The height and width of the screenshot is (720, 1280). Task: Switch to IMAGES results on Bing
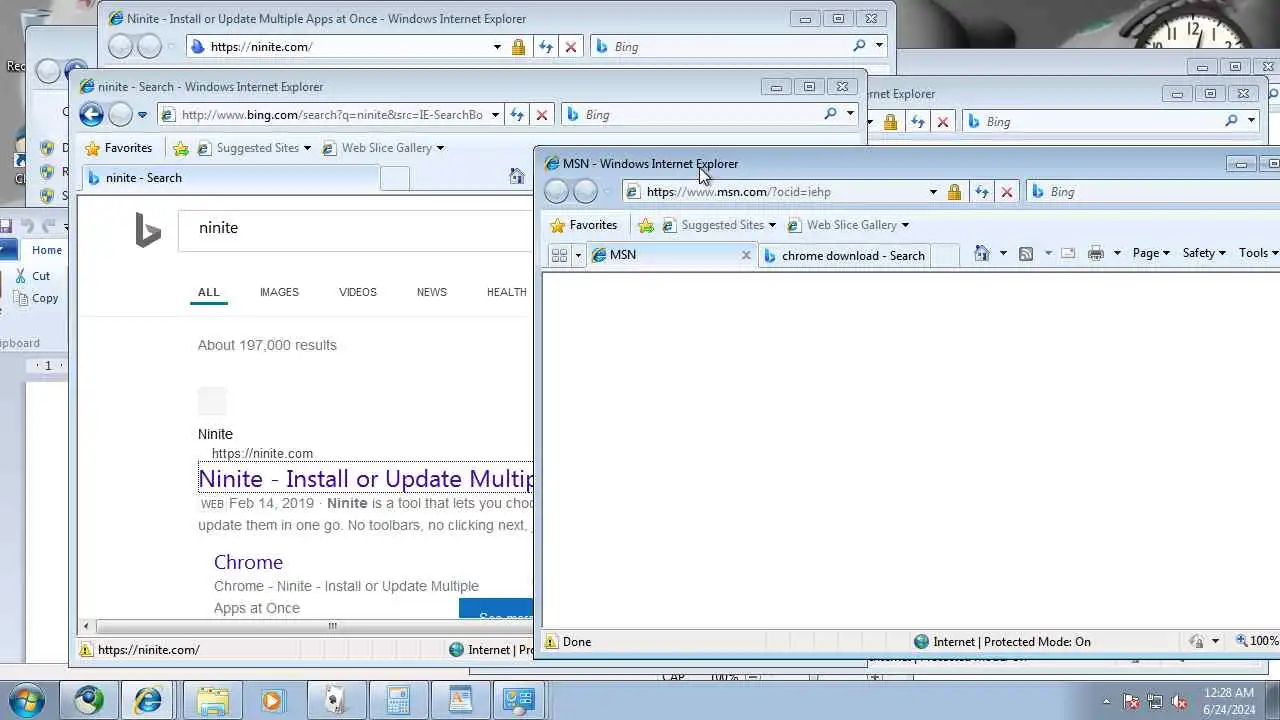click(x=279, y=292)
